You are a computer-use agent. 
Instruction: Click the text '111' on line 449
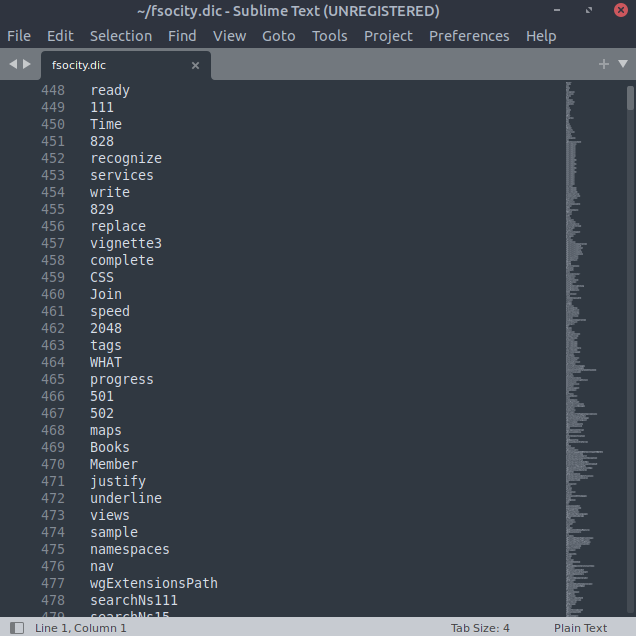[102, 107]
